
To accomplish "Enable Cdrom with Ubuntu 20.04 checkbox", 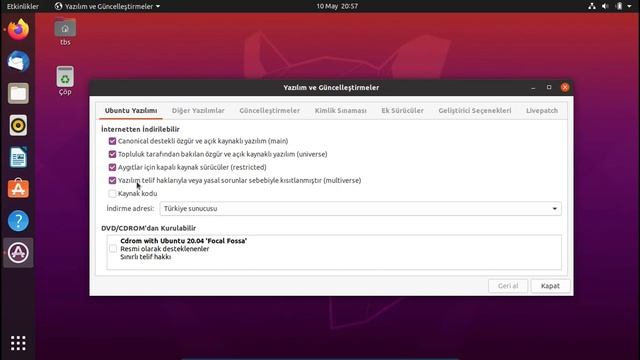I will [x=113, y=249].
